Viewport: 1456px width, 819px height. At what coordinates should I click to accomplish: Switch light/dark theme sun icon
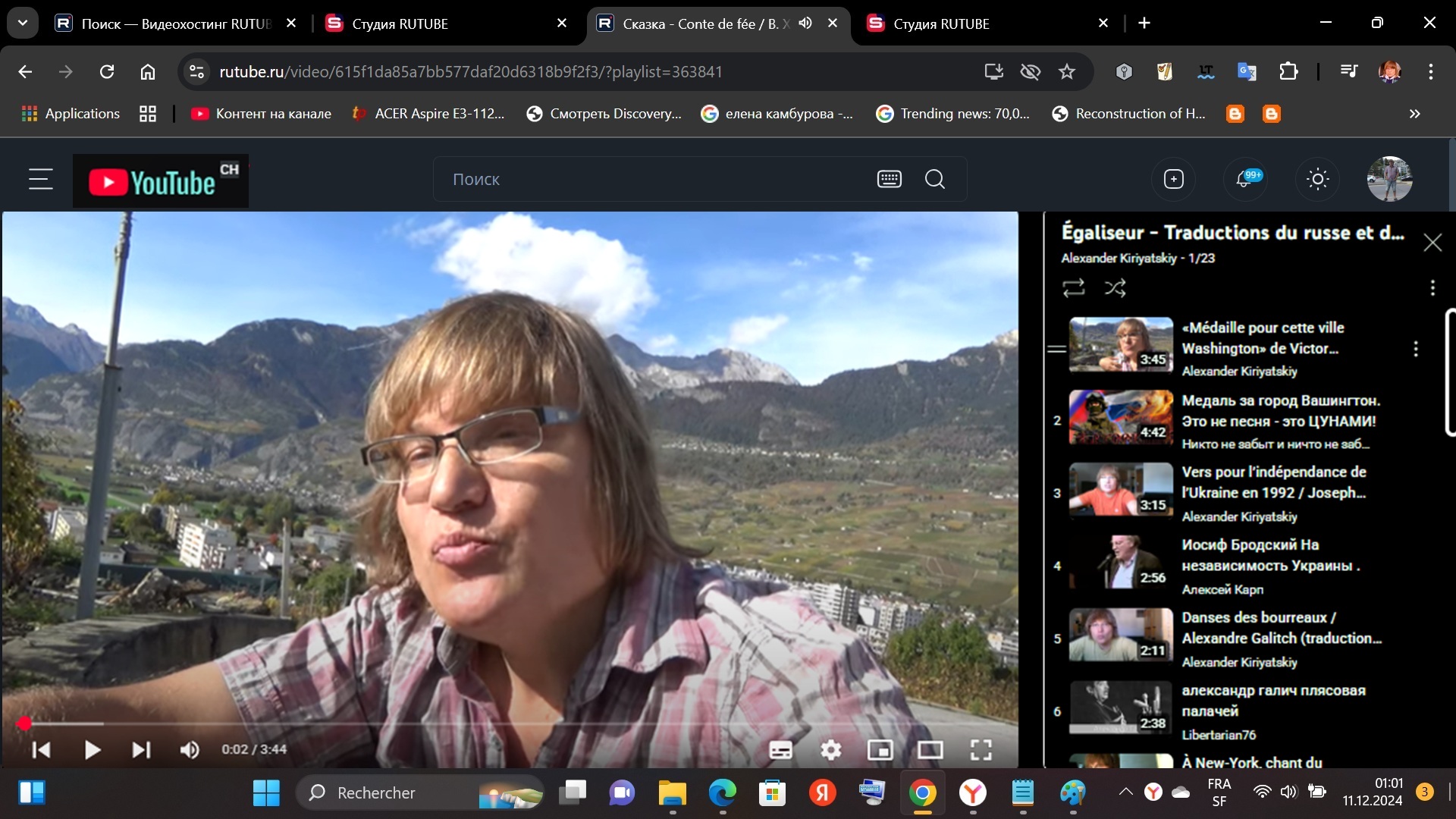(x=1317, y=179)
